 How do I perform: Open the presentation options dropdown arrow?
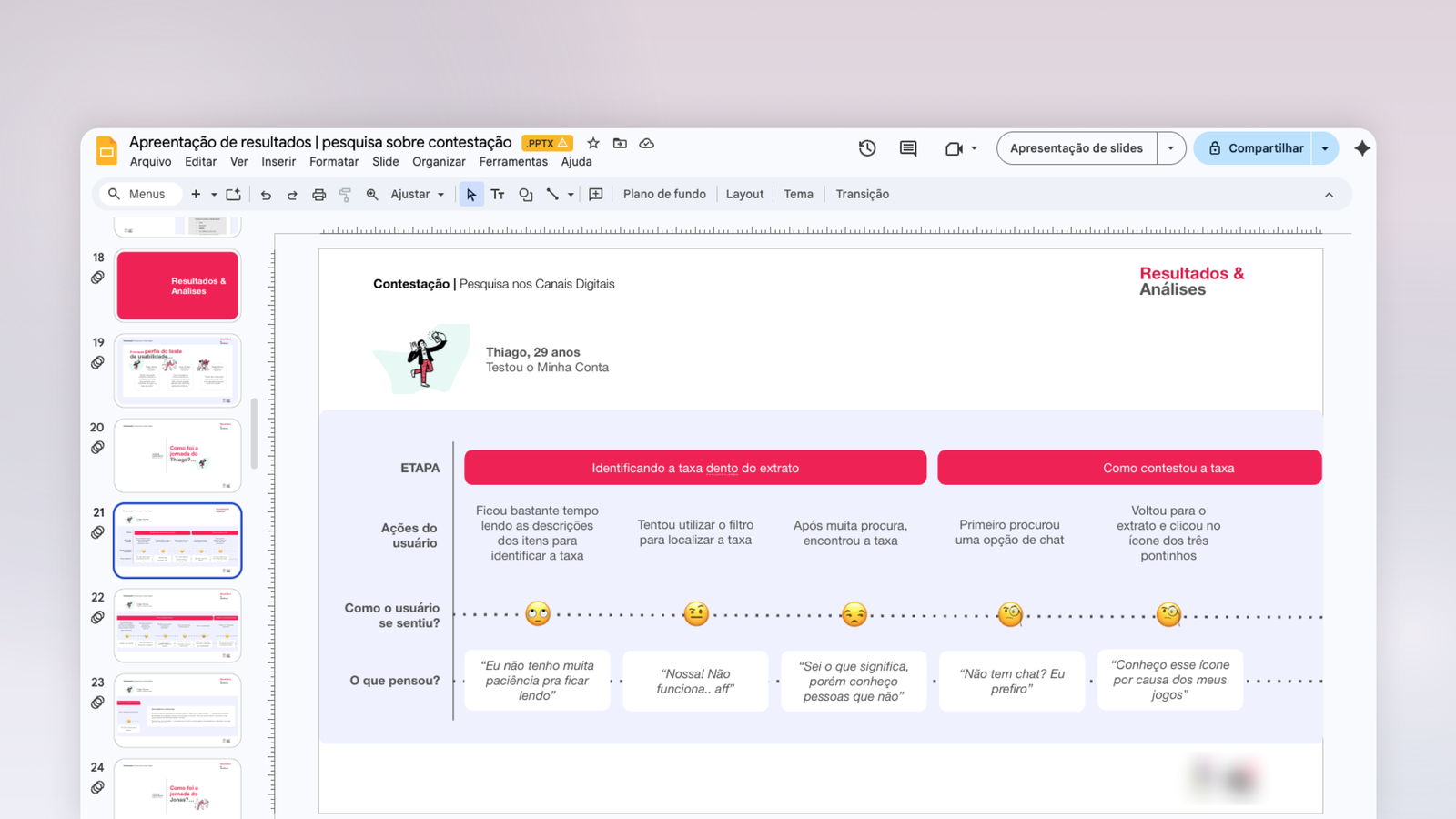click(1171, 147)
